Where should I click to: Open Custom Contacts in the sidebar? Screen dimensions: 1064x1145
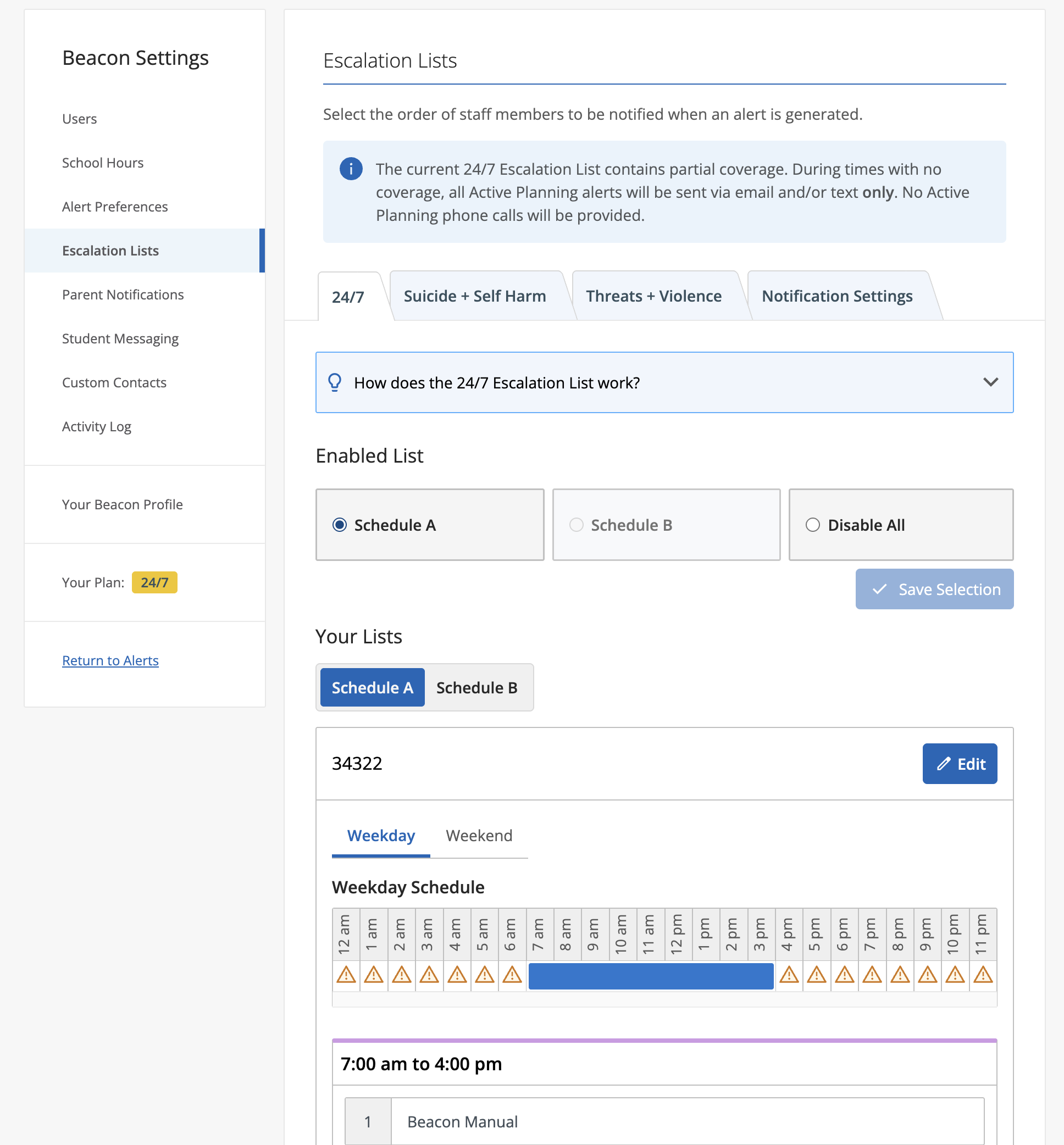pos(114,382)
